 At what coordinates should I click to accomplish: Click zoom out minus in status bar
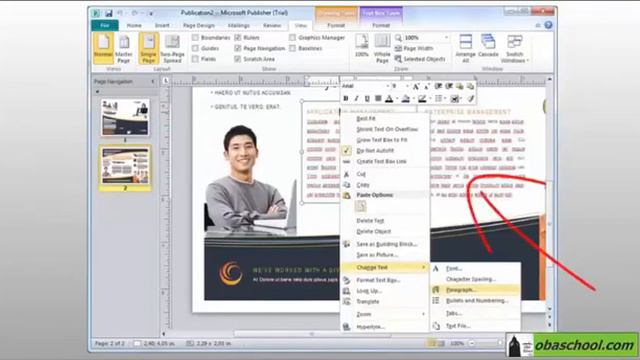click(472, 344)
